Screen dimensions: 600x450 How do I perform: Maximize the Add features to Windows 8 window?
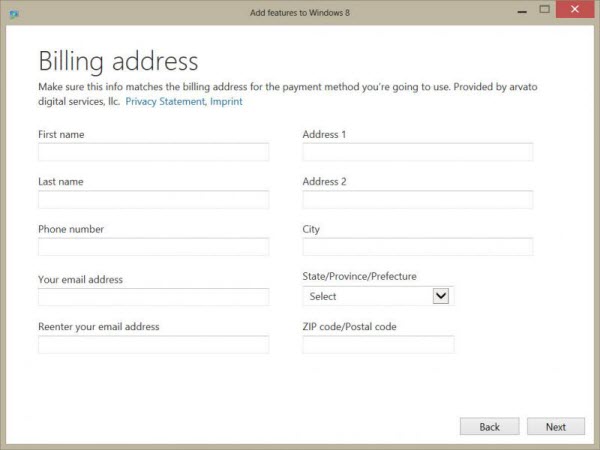tap(545, 10)
